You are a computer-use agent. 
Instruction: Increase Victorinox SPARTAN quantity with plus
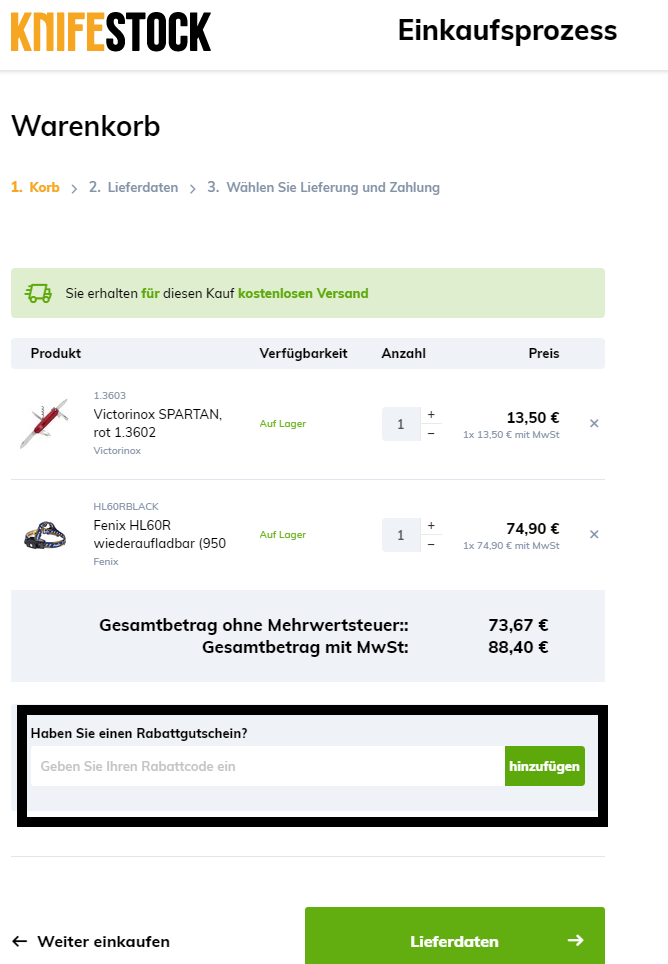pos(431,414)
